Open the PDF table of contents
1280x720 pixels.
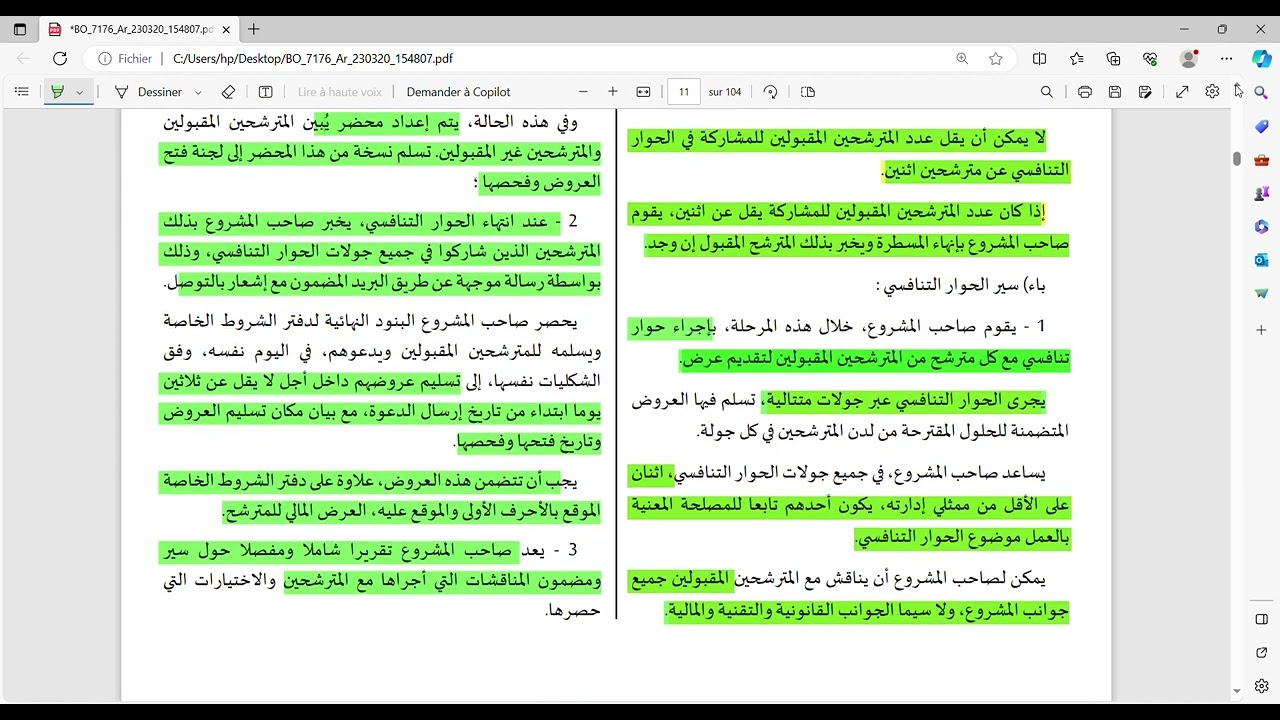(21, 92)
